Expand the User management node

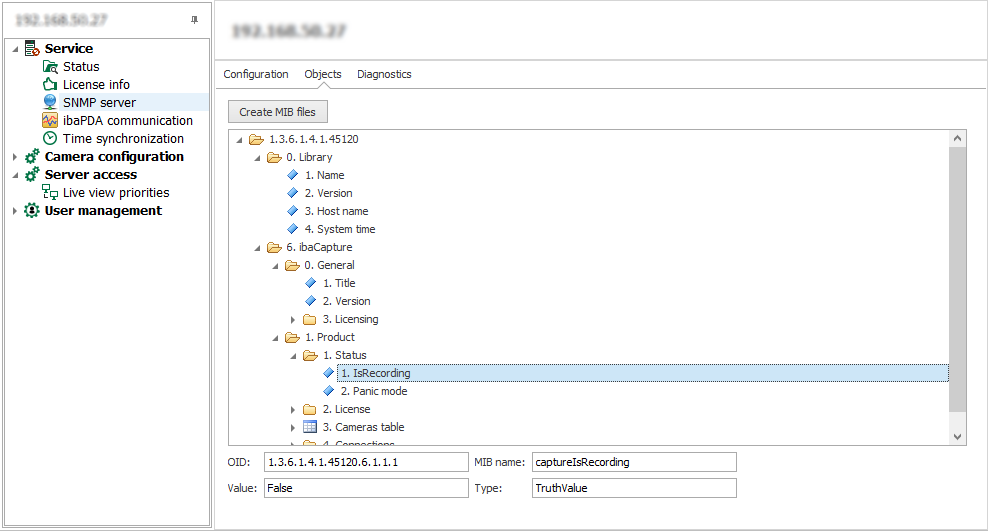15,211
